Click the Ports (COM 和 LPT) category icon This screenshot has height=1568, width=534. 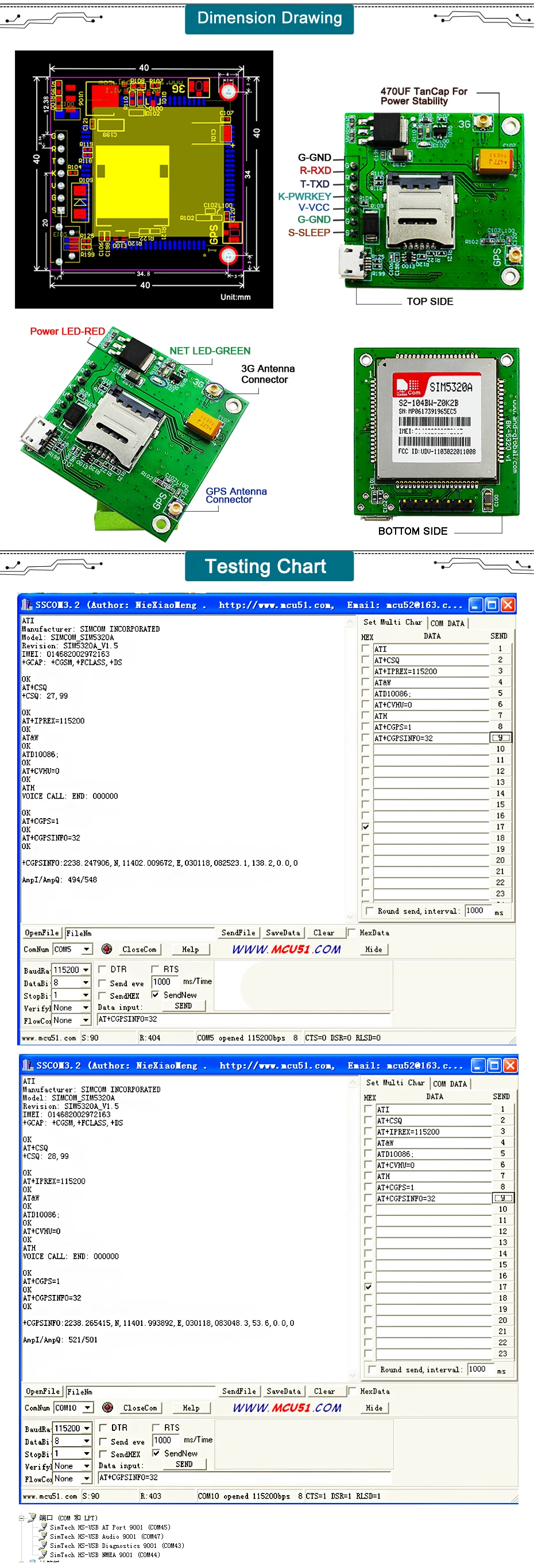point(32,1518)
